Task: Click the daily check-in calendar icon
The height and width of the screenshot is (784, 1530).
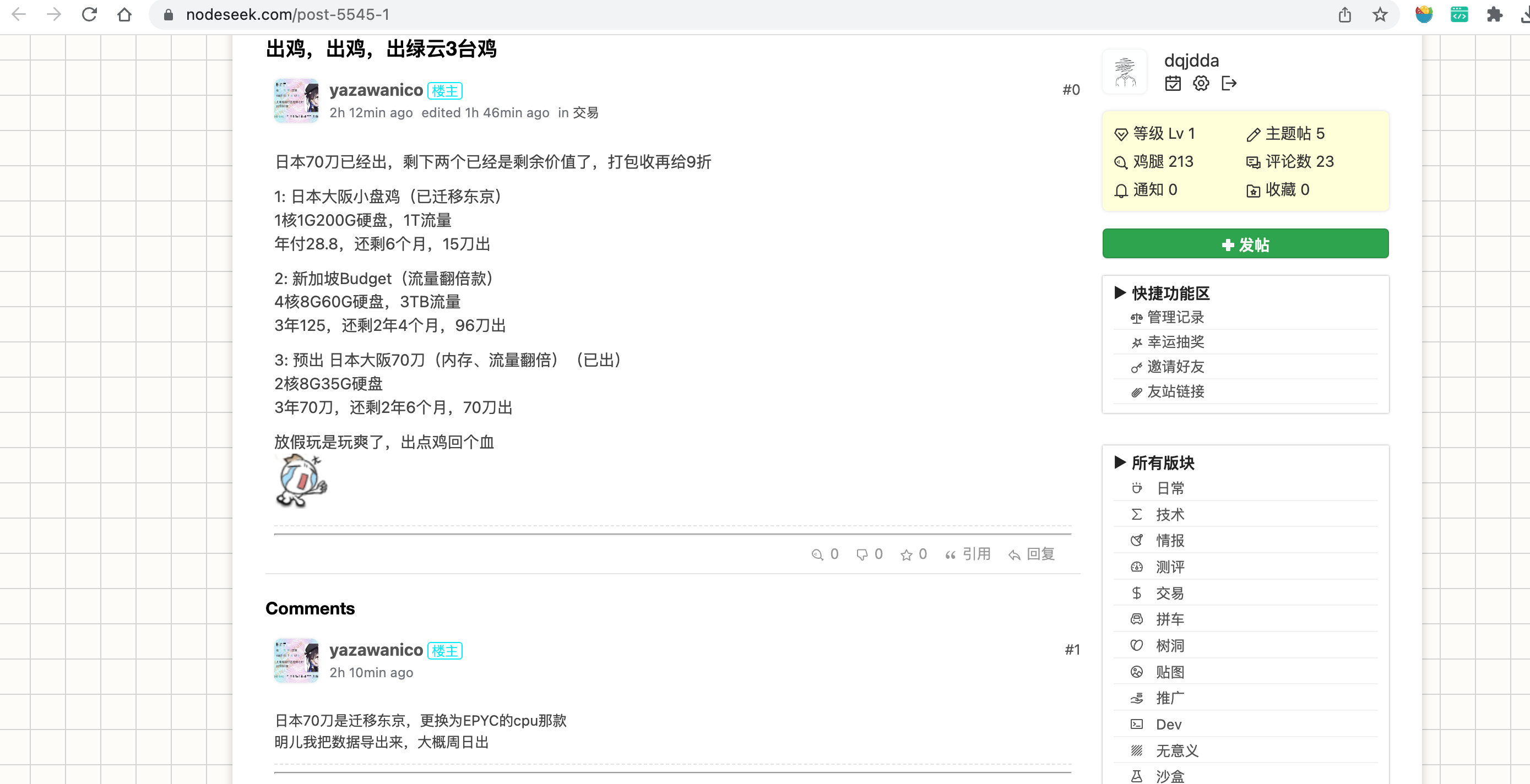Action: [1173, 83]
